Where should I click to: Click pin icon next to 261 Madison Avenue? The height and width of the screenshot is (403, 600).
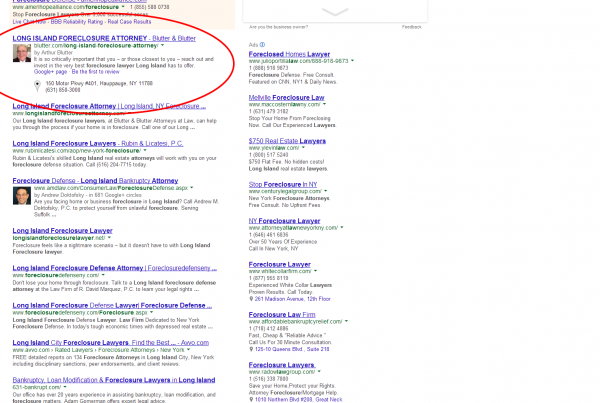coord(251,299)
